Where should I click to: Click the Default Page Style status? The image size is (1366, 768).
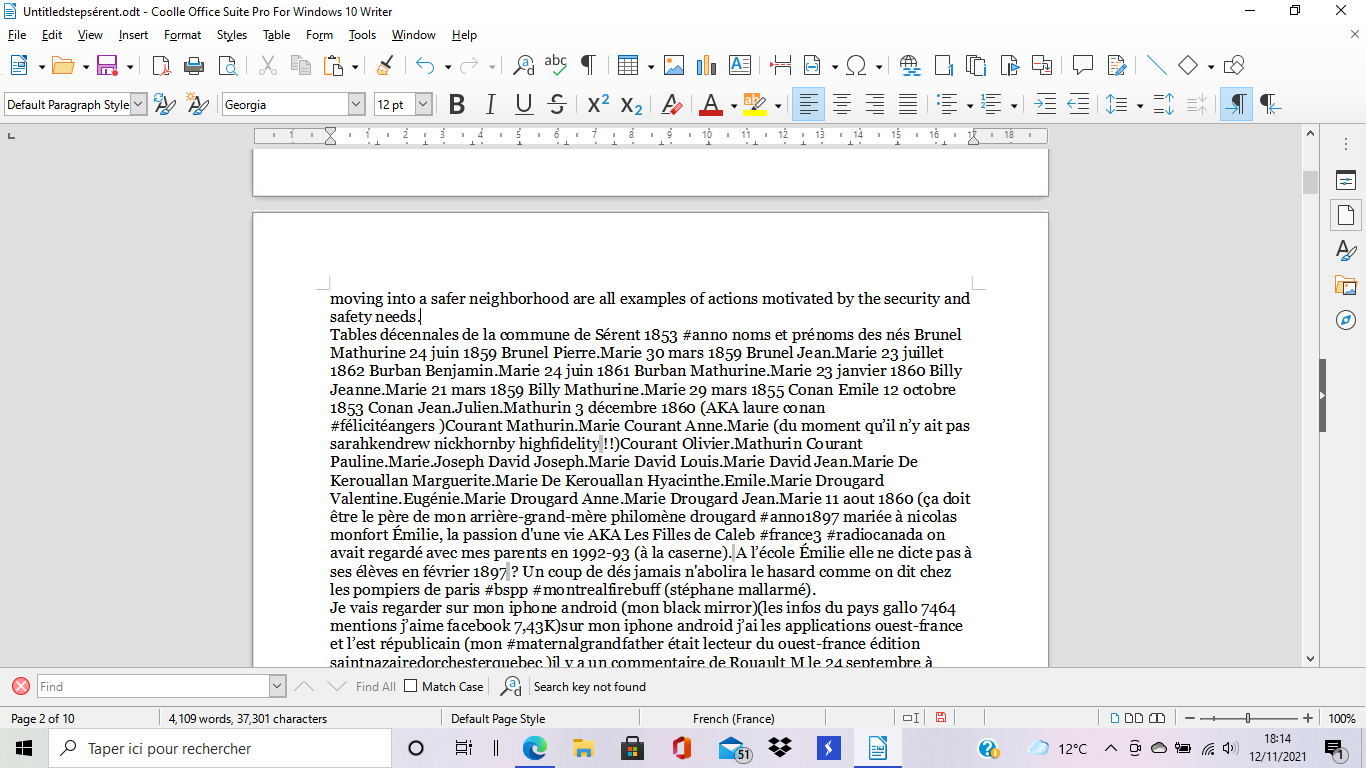click(498, 718)
